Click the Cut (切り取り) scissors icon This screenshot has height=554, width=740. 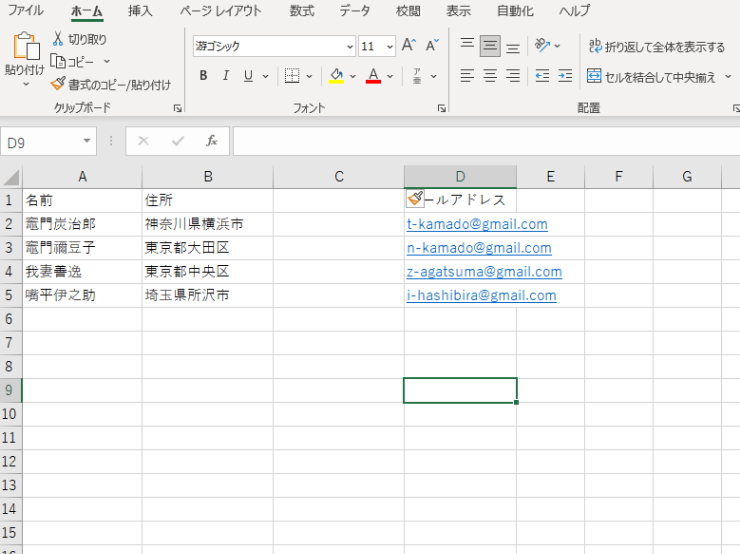pyautogui.click(x=58, y=39)
